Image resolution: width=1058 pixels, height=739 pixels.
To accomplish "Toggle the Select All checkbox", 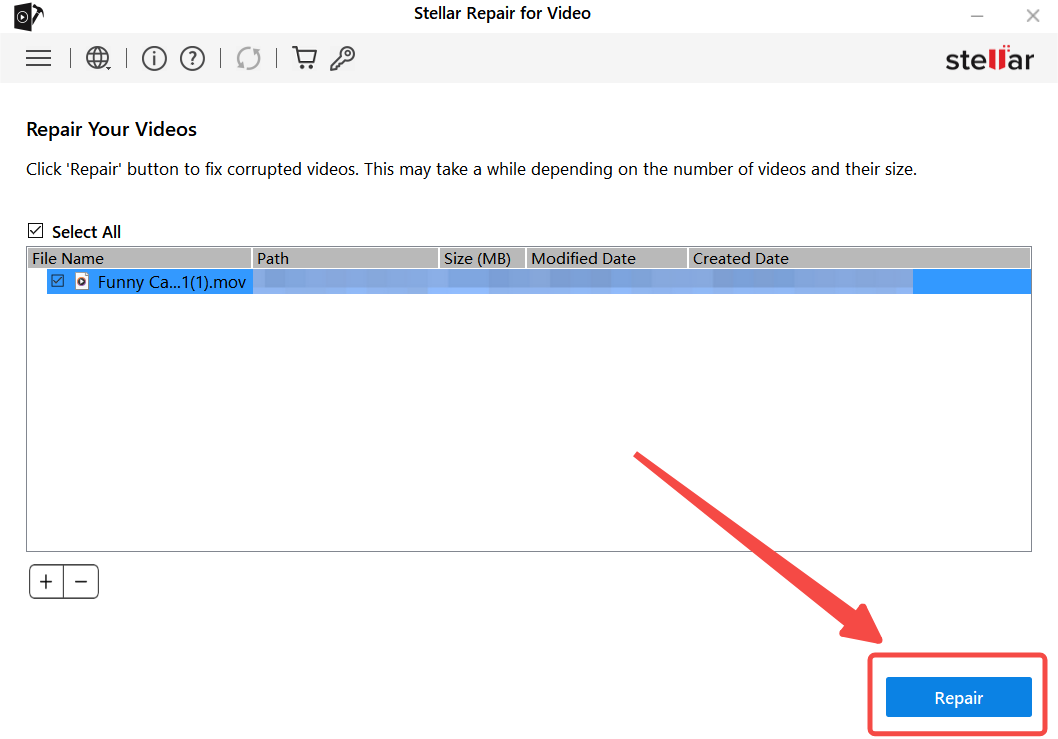I will [x=36, y=231].
